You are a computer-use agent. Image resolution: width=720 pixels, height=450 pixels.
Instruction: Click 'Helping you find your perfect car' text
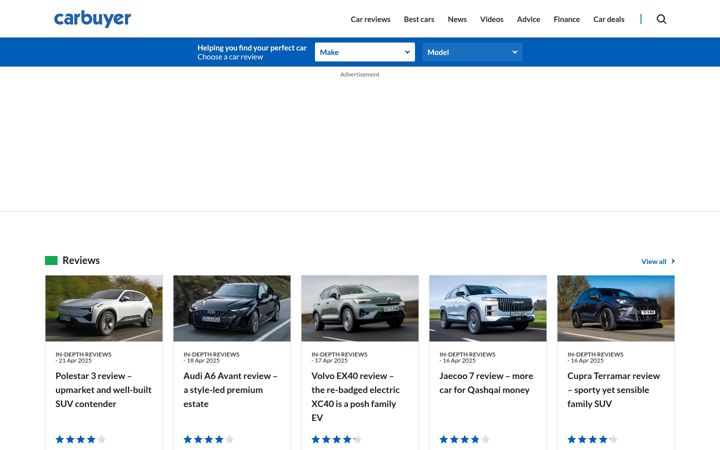point(252,48)
